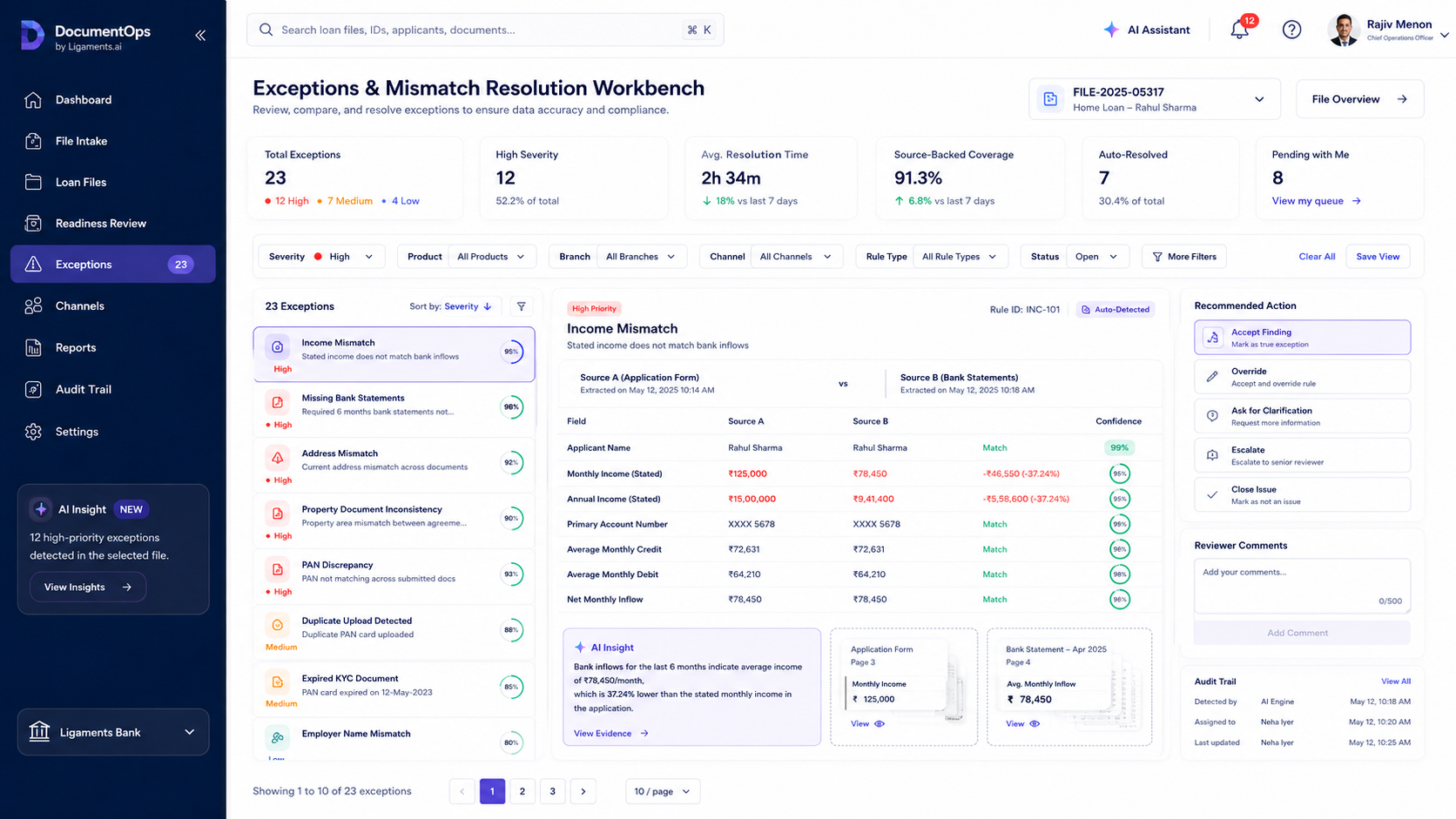Click the Escalate action icon

pos(1212,455)
